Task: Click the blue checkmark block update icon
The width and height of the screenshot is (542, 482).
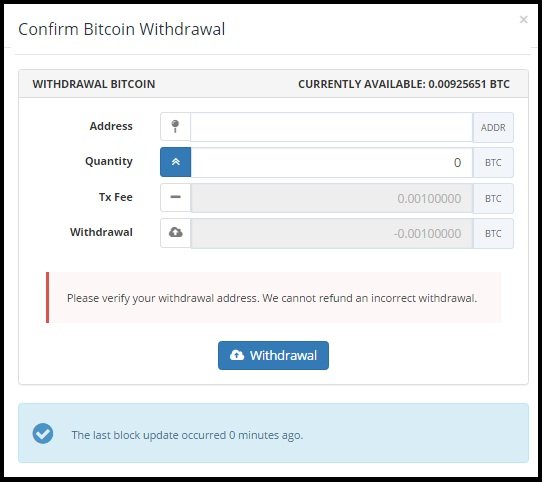Action: tap(43, 434)
